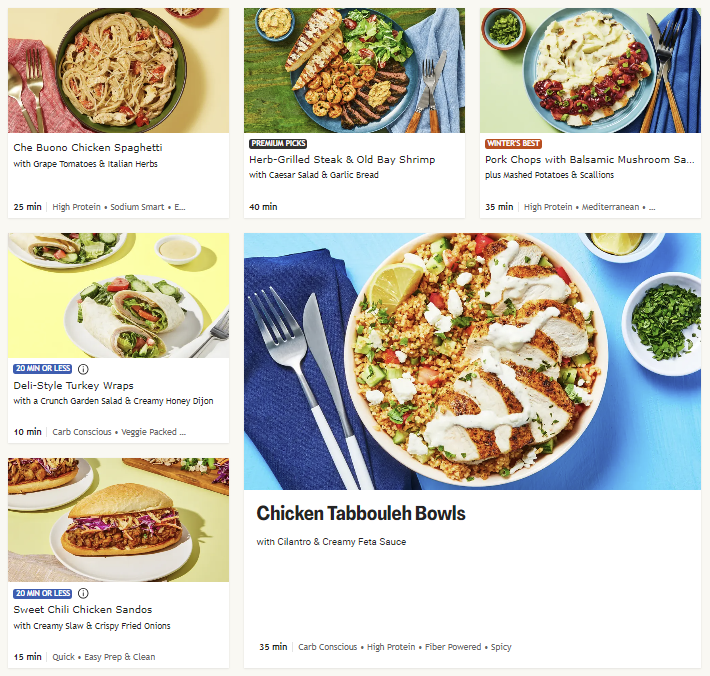Click info icon on Sweet Chili Chicken Sandos card

pyautogui.click(x=83, y=593)
